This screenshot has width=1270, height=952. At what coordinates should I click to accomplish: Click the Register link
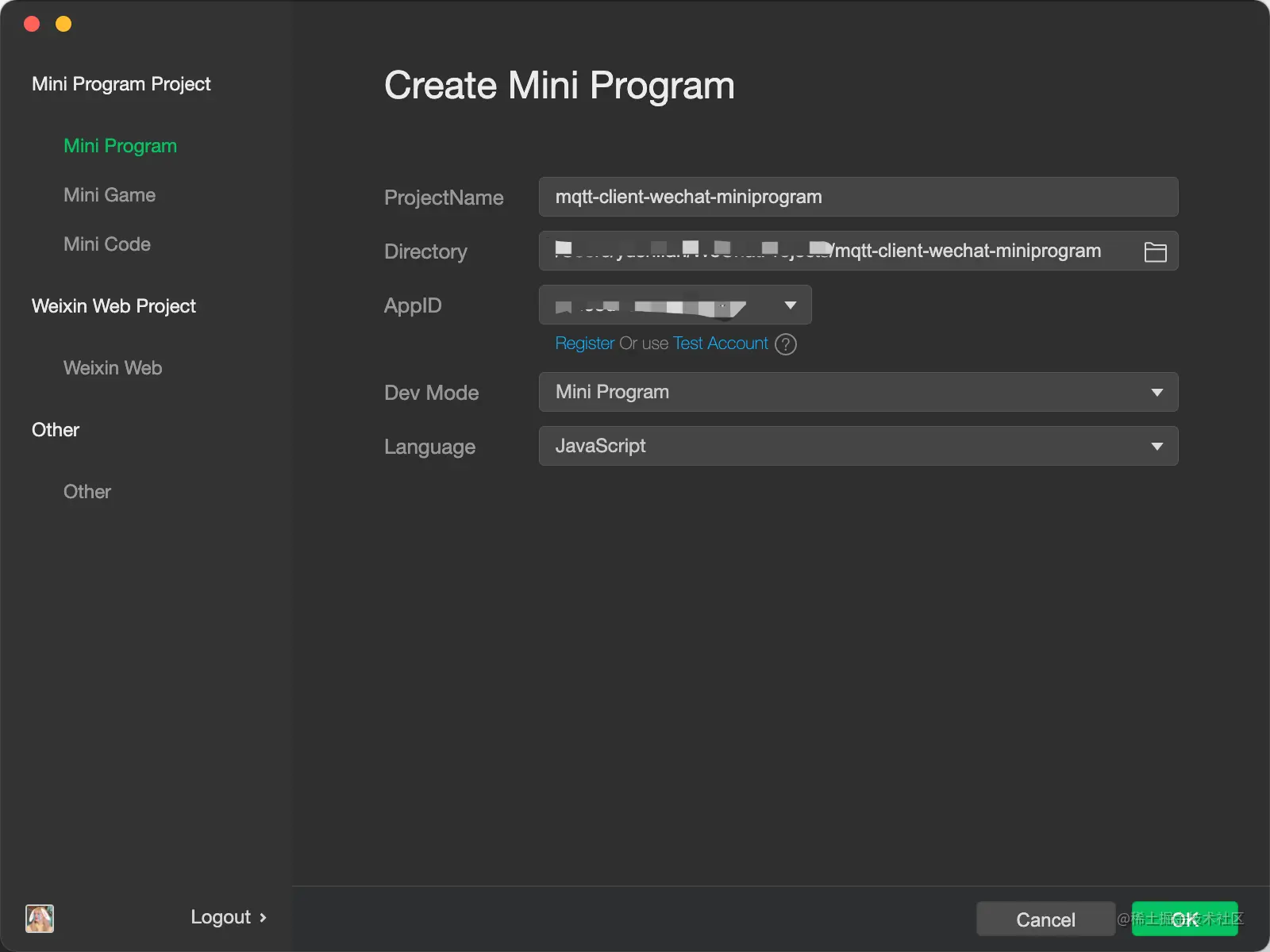click(x=585, y=344)
